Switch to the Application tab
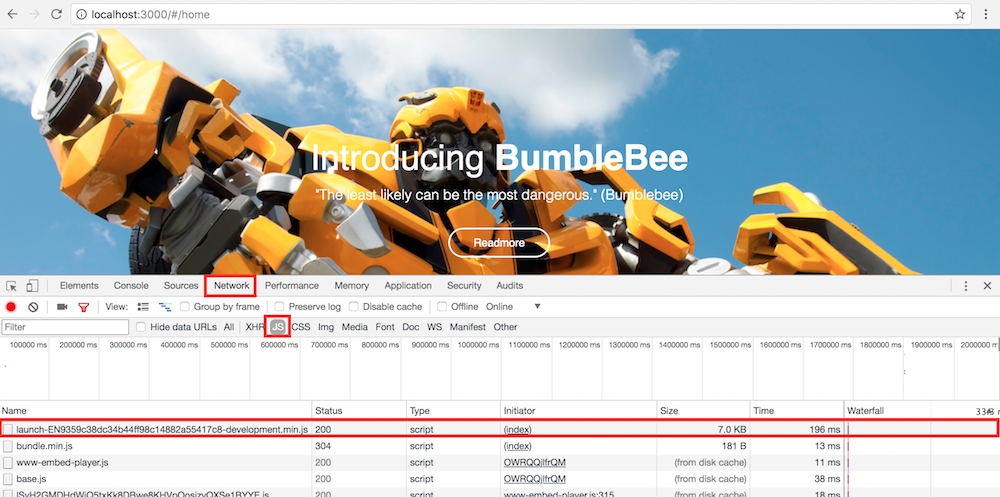This screenshot has width=1000, height=497. (408, 286)
